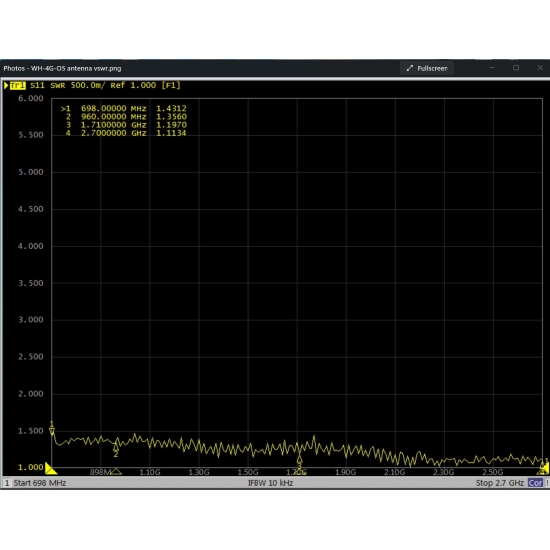Click the yellow reference level triangle at 1.000
550x550 pixels.
(x=51, y=468)
